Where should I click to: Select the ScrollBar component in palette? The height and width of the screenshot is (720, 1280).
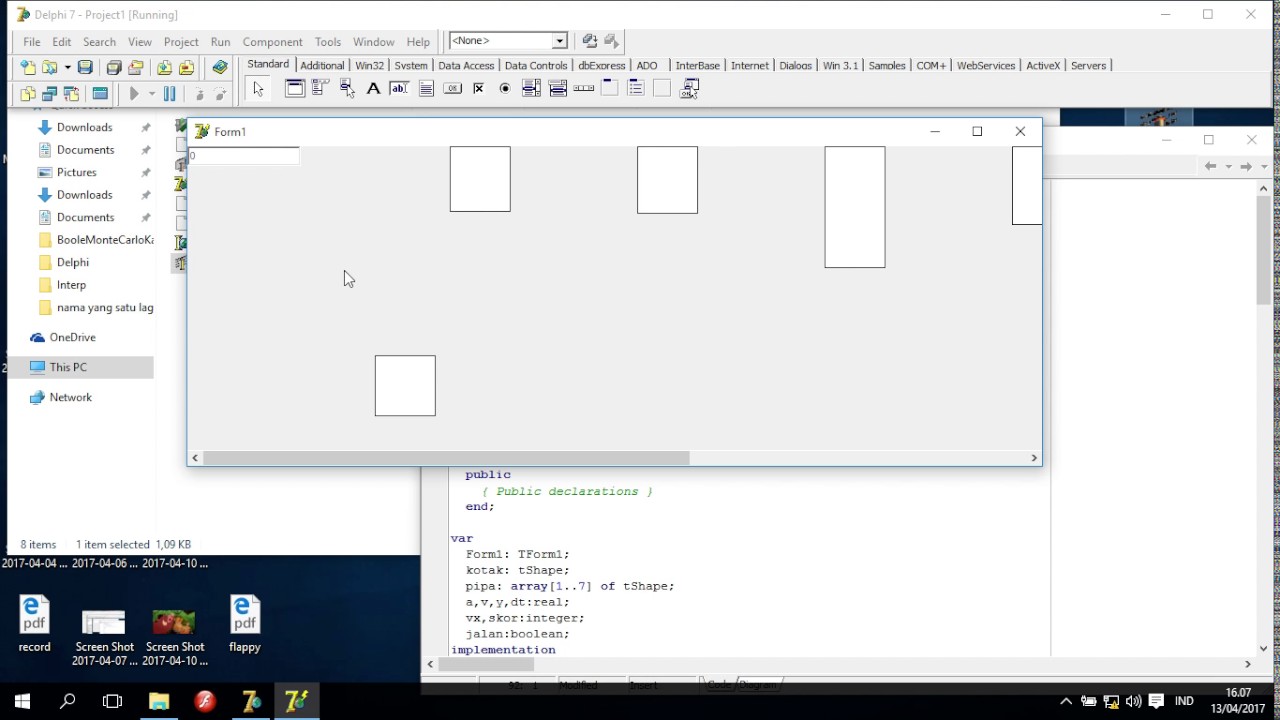(584, 89)
